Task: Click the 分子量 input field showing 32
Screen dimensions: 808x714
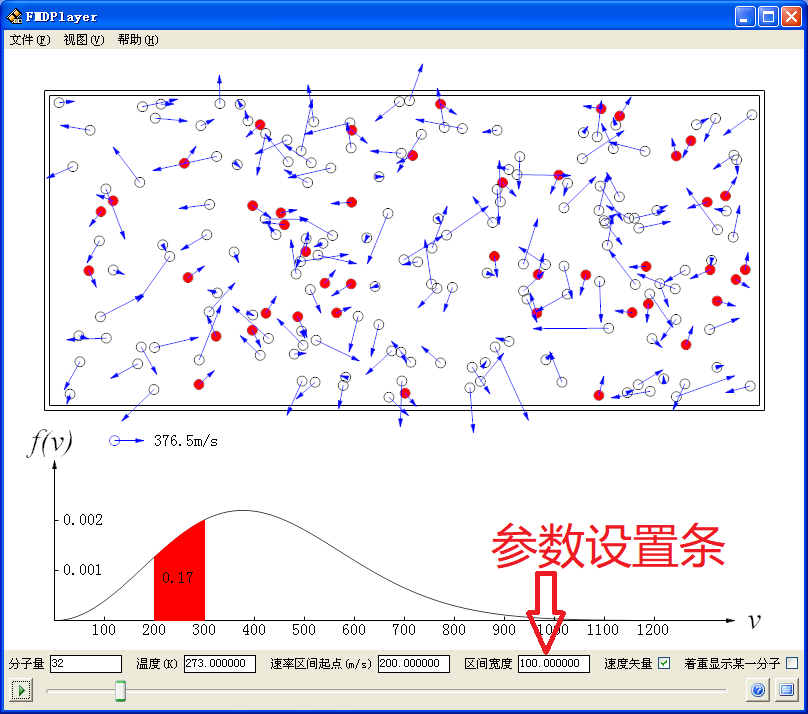Action: point(86,664)
